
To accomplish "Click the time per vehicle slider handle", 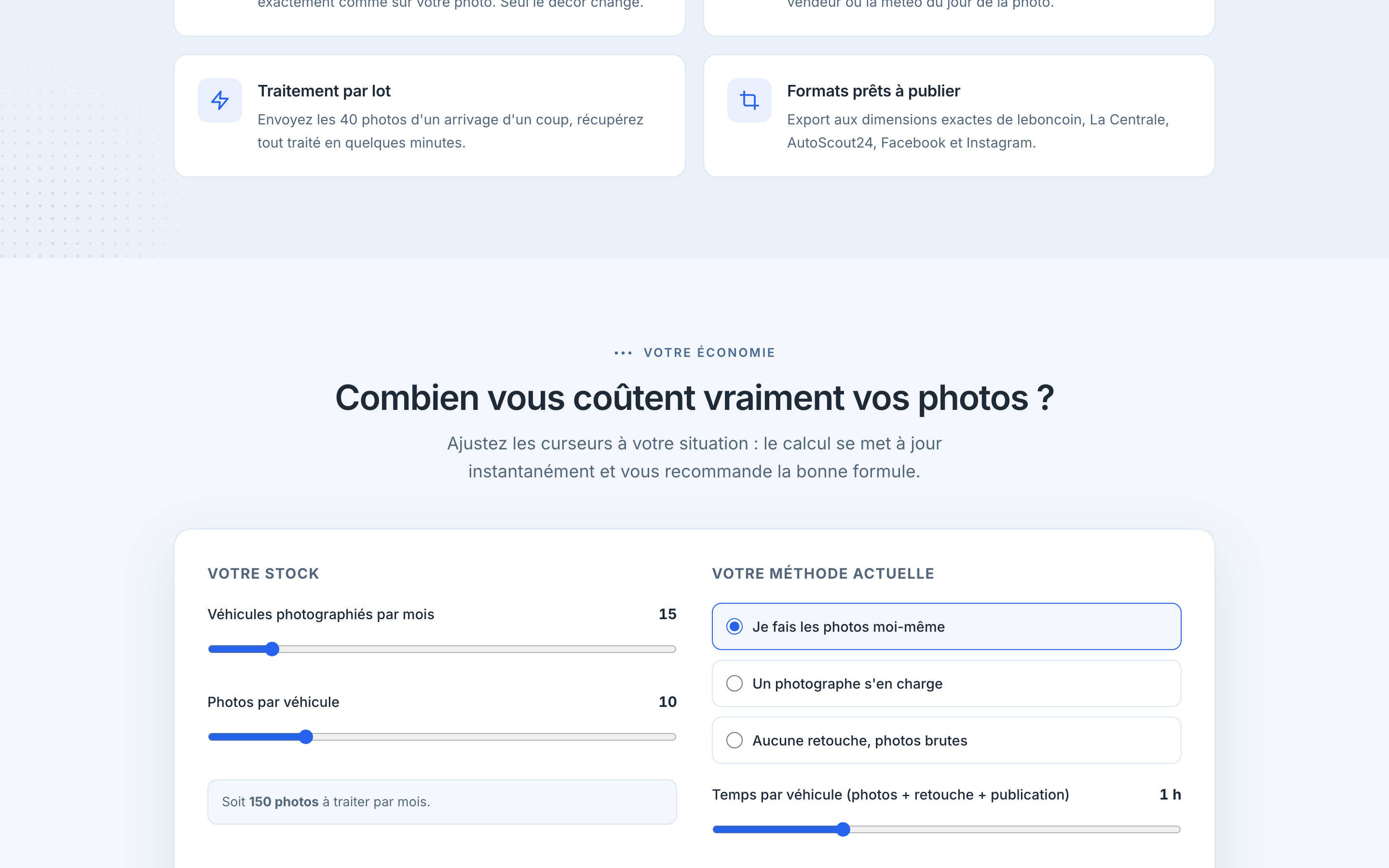I will click(x=843, y=829).
